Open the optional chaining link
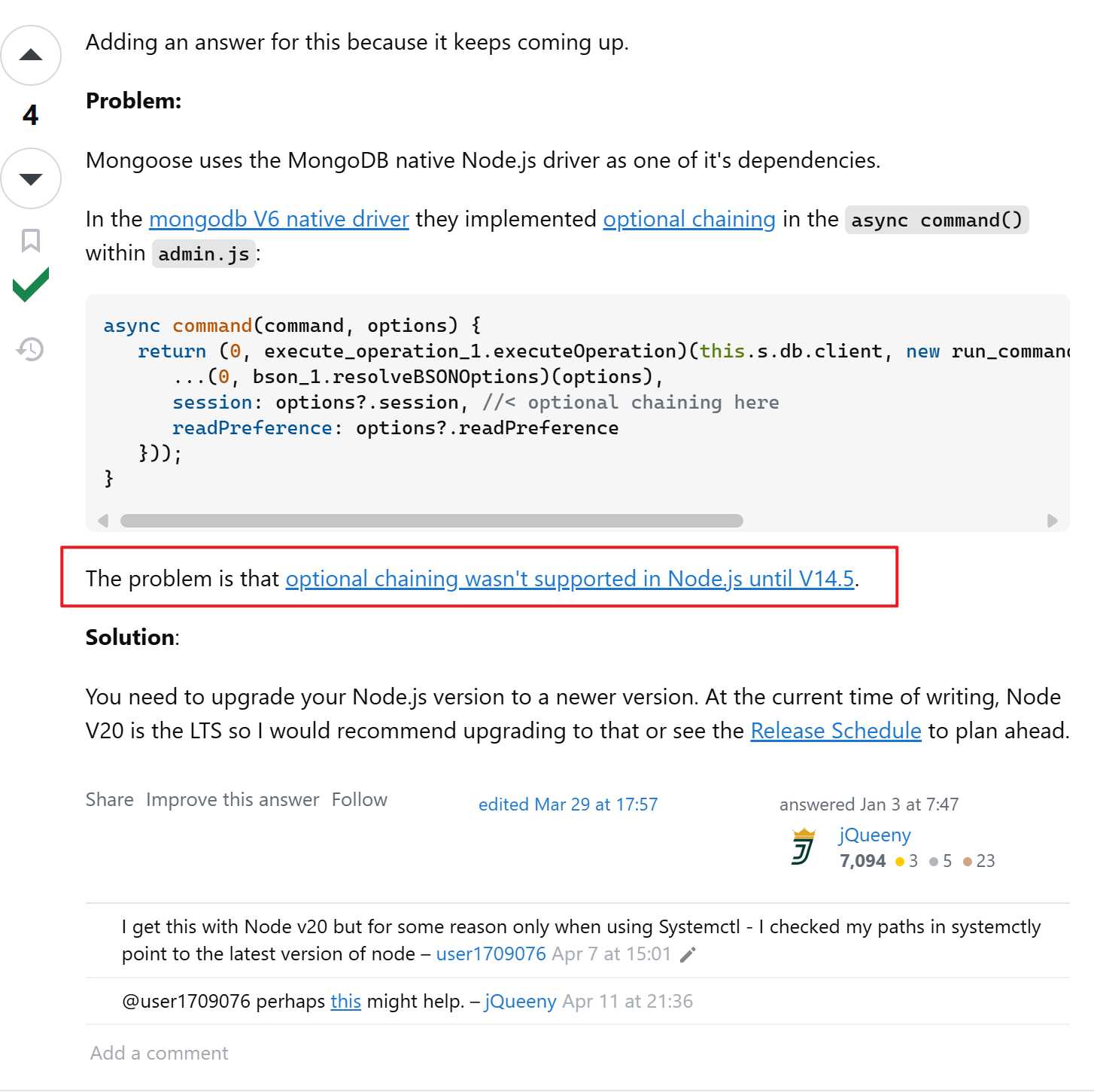Image resolution: width=1094 pixels, height=1092 pixels. point(689,219)
